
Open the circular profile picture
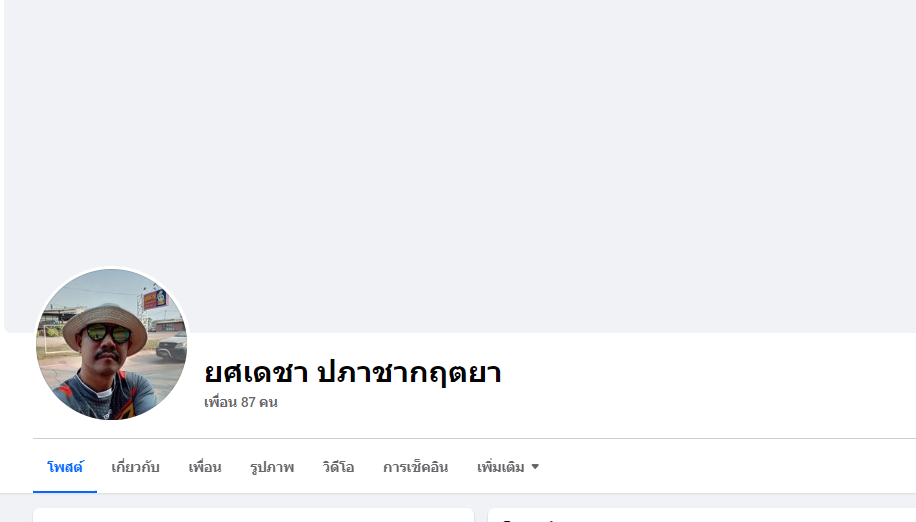[112, 344]
